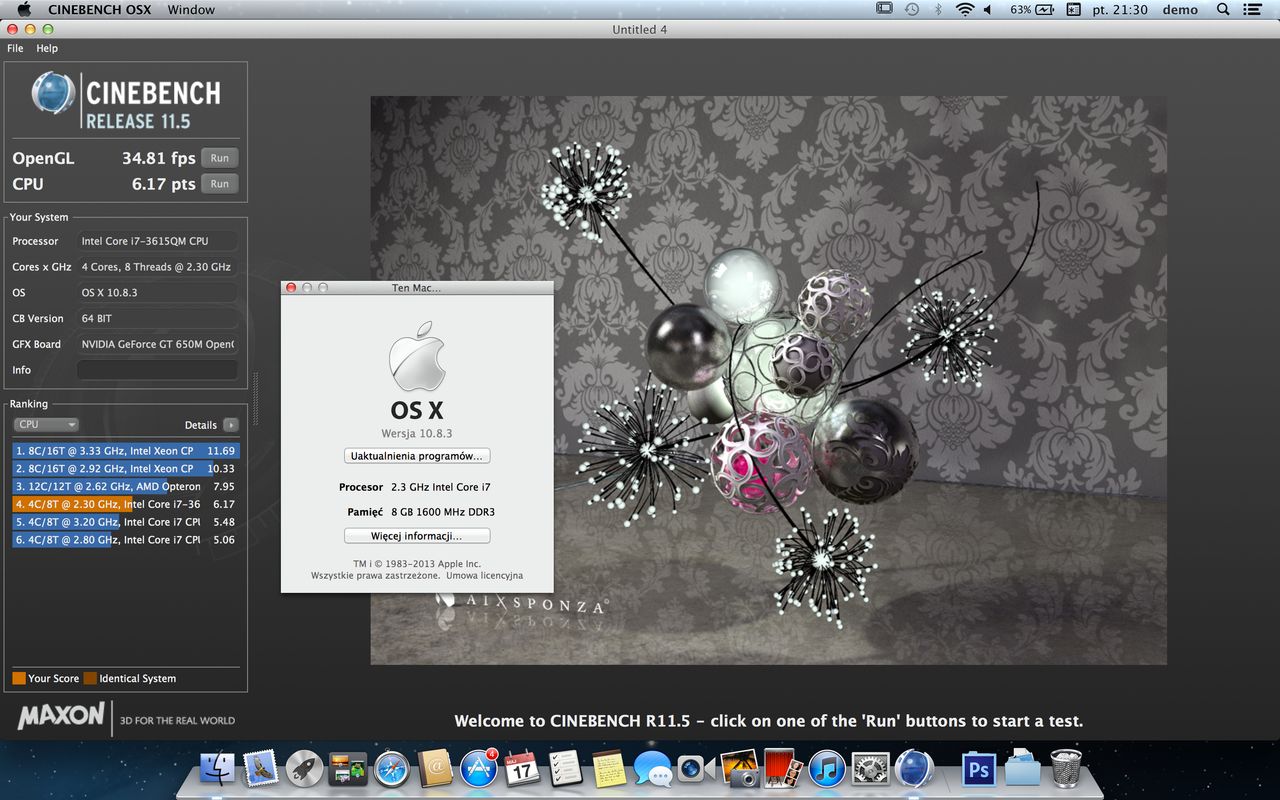1280x800 pixels.
Task: Open Photo Booth in the dock
Action: pyautogui.click(x=782, y=768)
